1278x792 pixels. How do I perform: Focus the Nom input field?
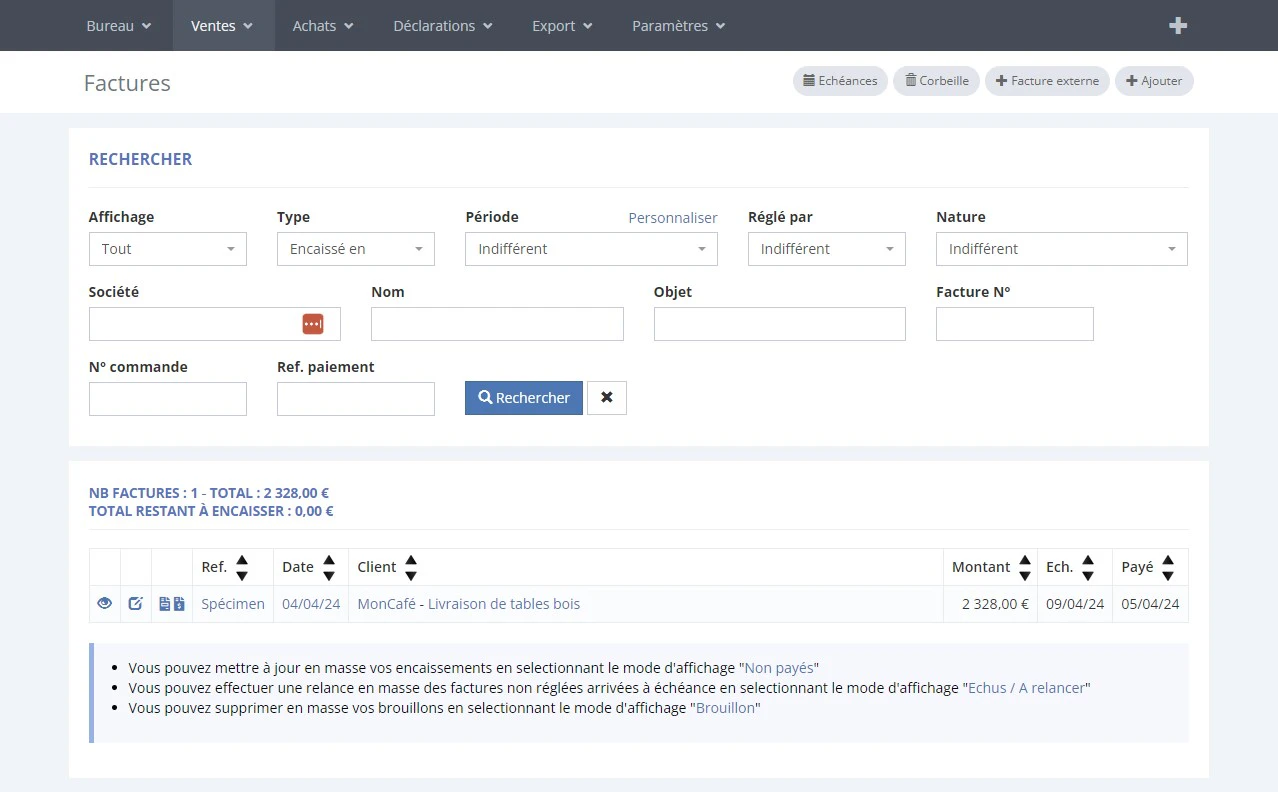[497, 324]
